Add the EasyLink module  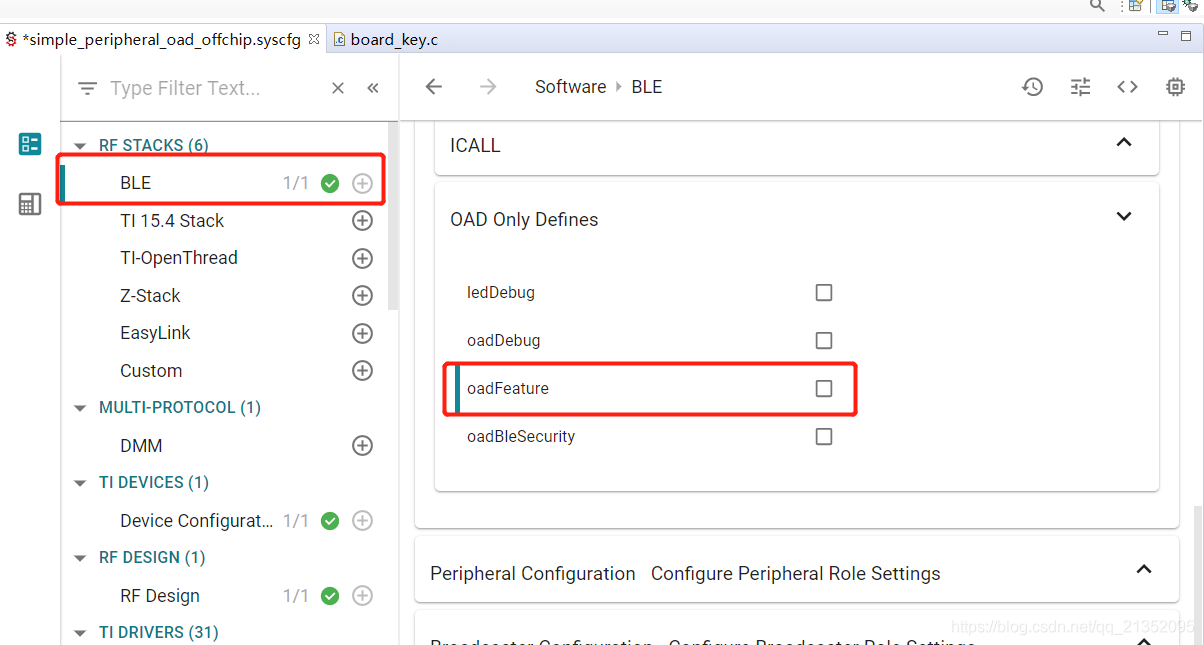pos(362,333)
